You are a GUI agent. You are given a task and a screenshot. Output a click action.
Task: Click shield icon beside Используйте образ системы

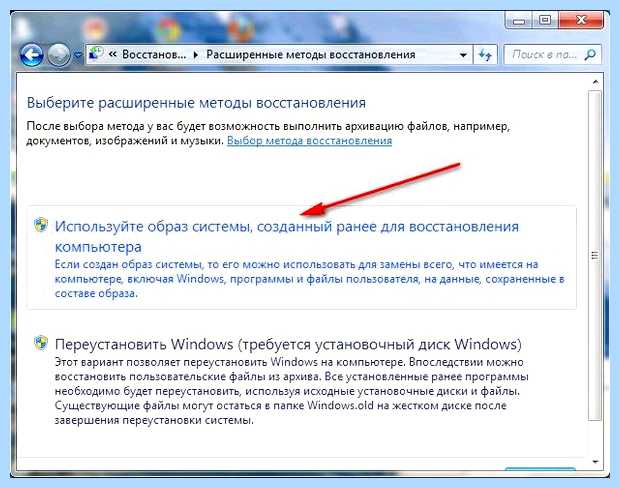click(x=41, y=225)
